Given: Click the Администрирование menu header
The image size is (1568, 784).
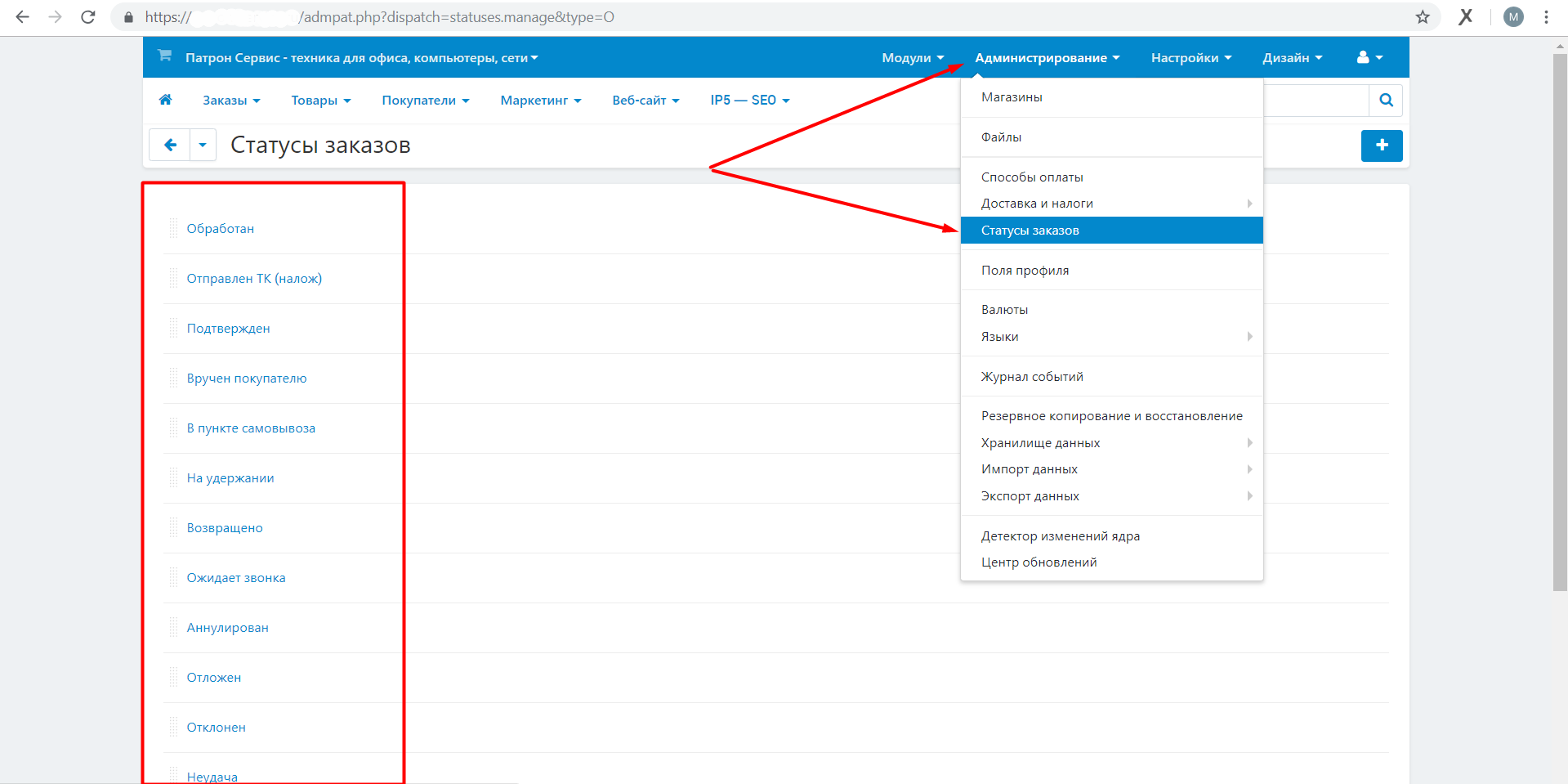Looking at the screenshot, I should tap(1047, 57).
